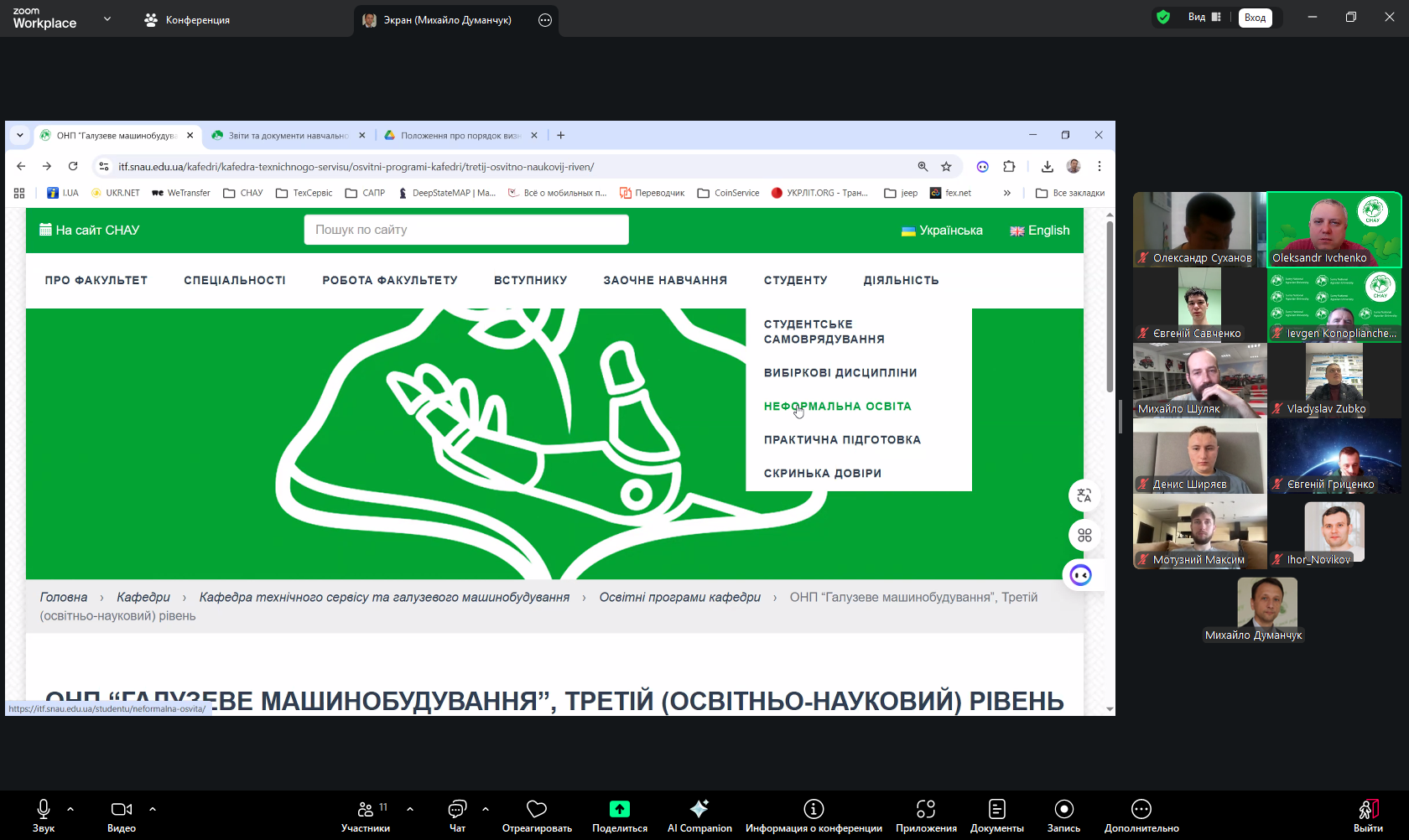This screenshot has width=1409, height=840.
Task: Click Вход sign-in button in Zoom
Action: (x=1255, y=18)
